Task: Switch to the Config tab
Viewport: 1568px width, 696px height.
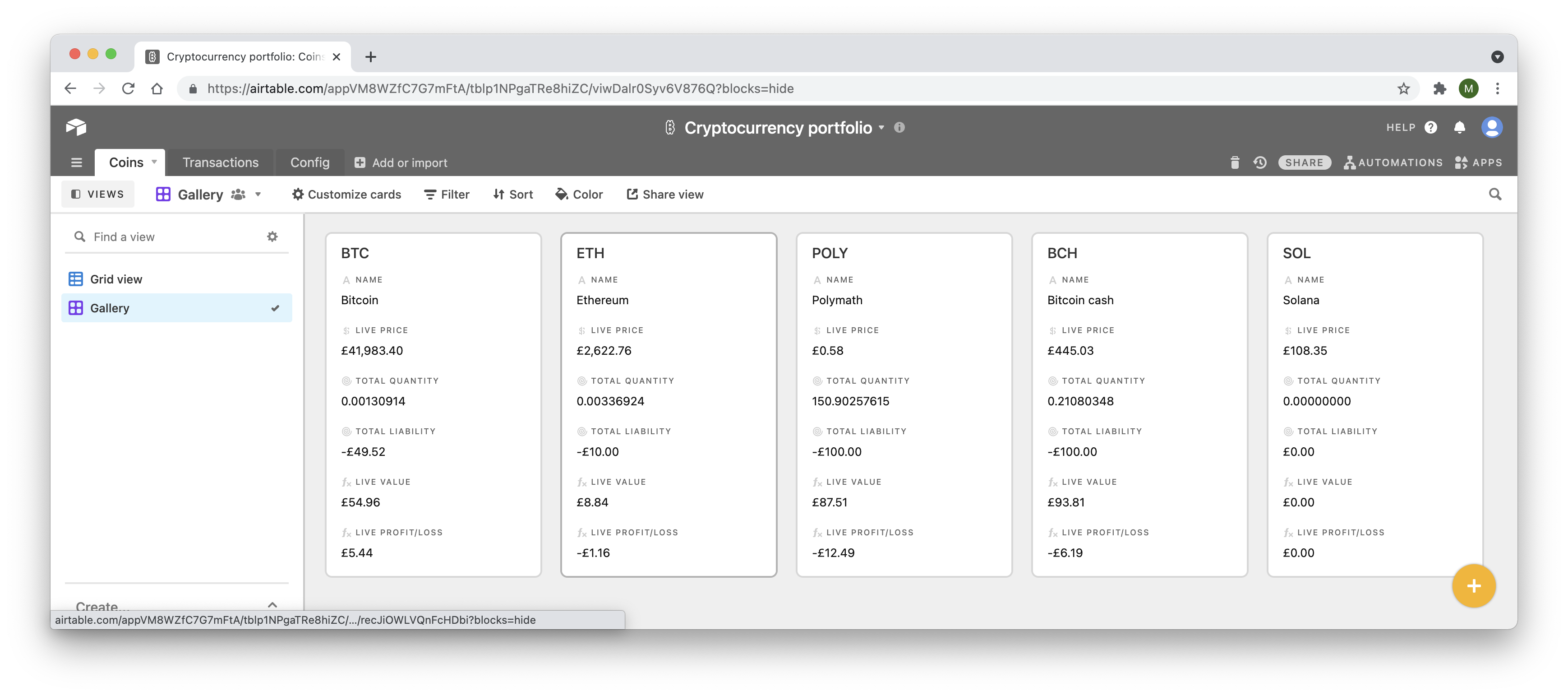Action: (x=310, y=162)
